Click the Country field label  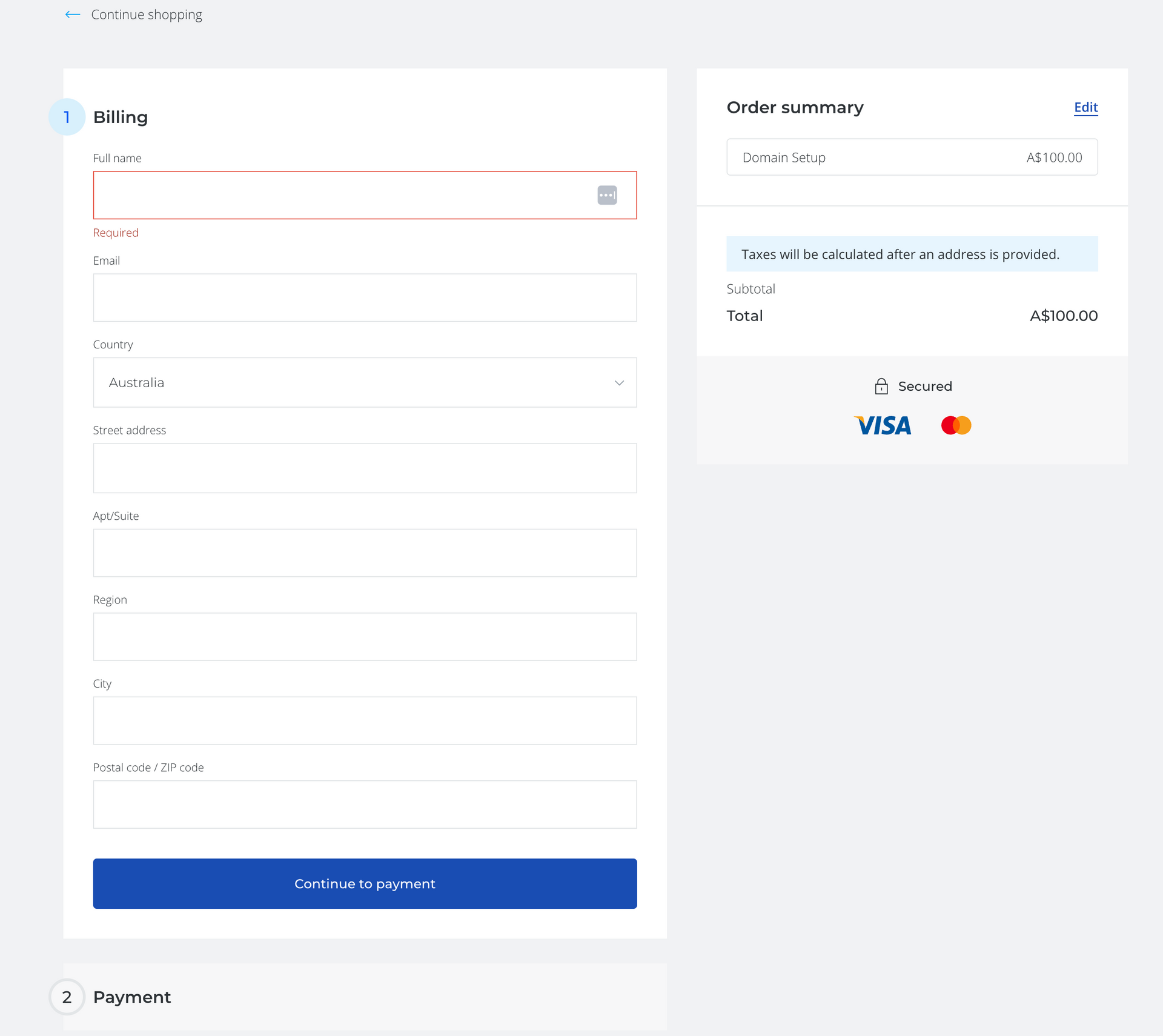pos(113,345)
